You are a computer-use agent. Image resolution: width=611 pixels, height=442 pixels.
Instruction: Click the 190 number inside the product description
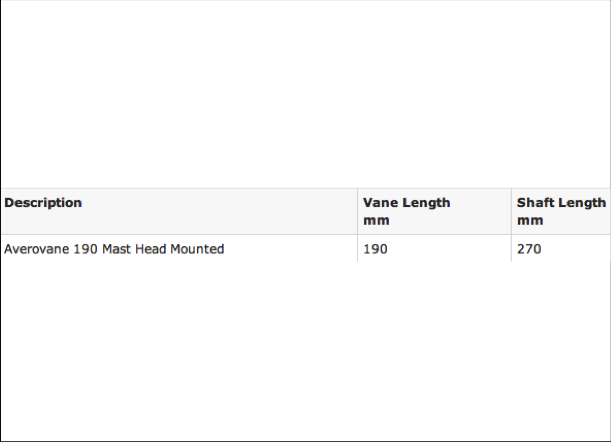85,249
